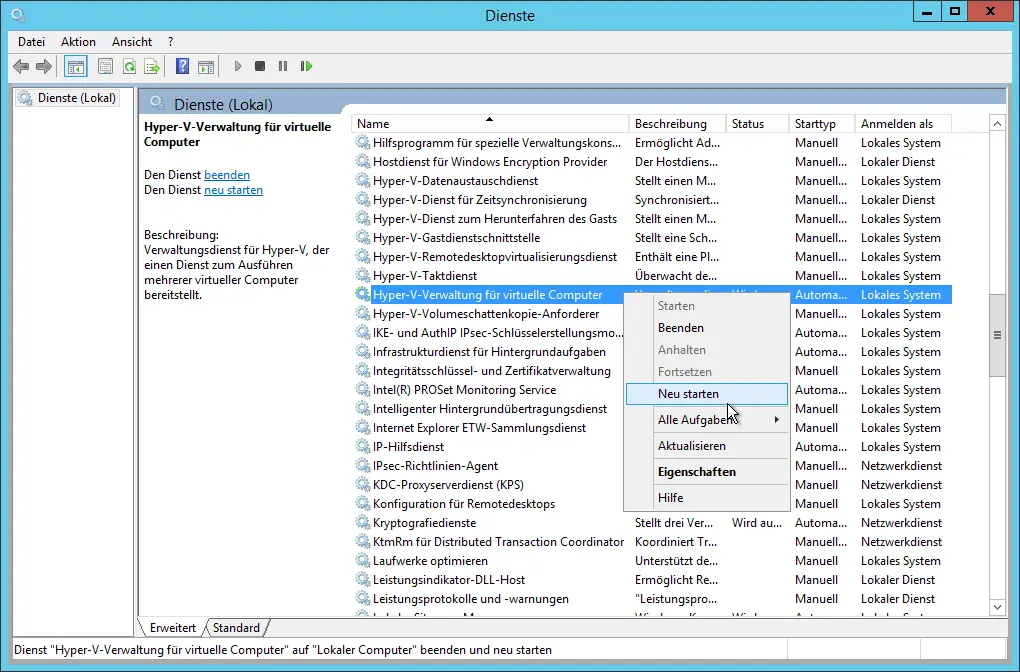Screen dimensions: 1020x672
Task: Click the neu starten link in the description pane
Action: pos(234,190)
